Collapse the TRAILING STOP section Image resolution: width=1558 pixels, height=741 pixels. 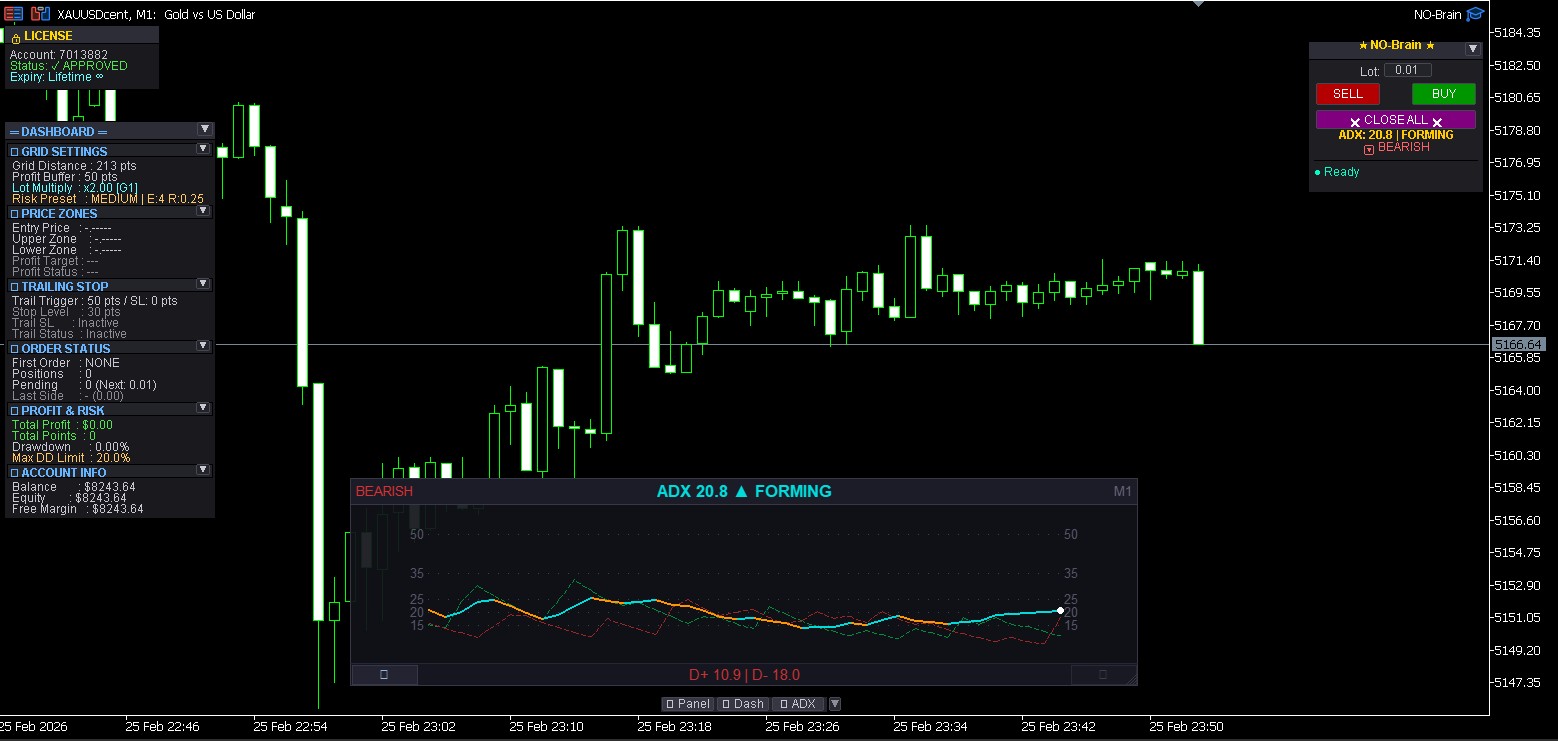203,285
